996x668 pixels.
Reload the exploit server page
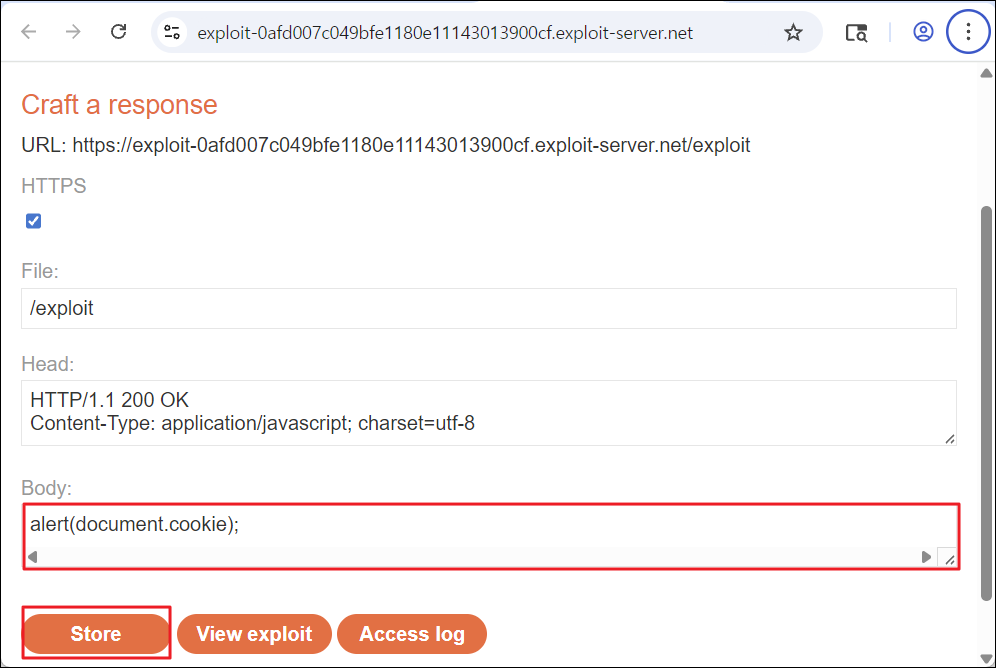119,32
